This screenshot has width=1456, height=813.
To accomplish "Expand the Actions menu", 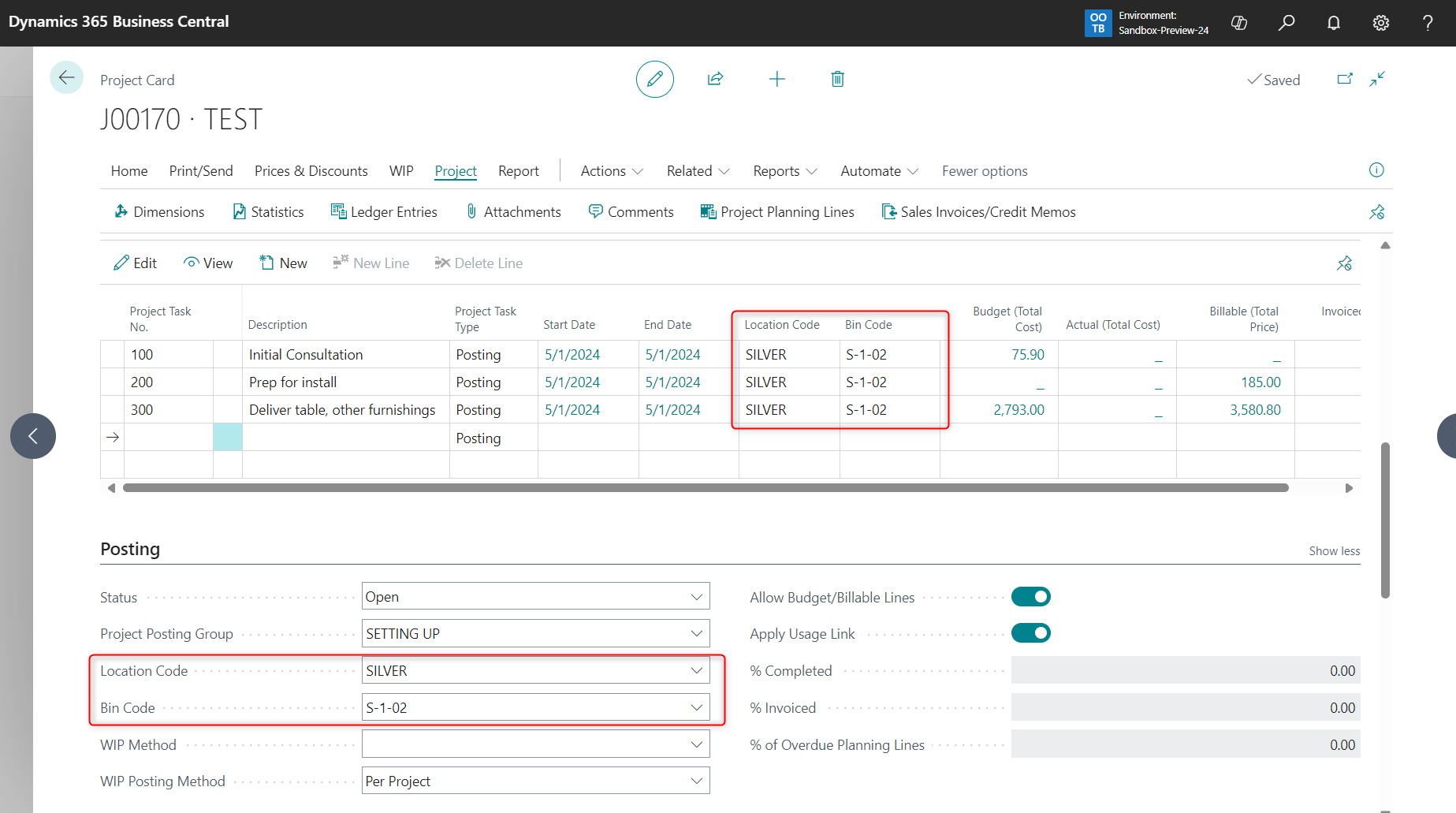I will tap(612, 171).
